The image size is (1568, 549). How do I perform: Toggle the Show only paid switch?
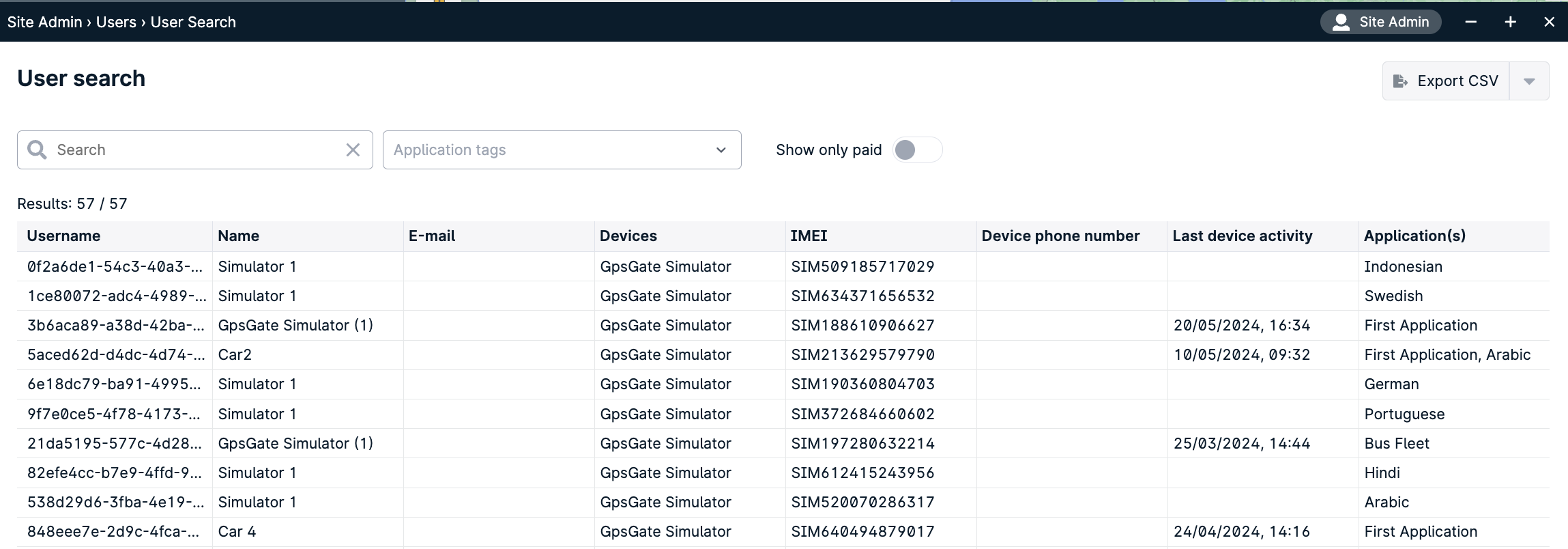coord(917,150)
